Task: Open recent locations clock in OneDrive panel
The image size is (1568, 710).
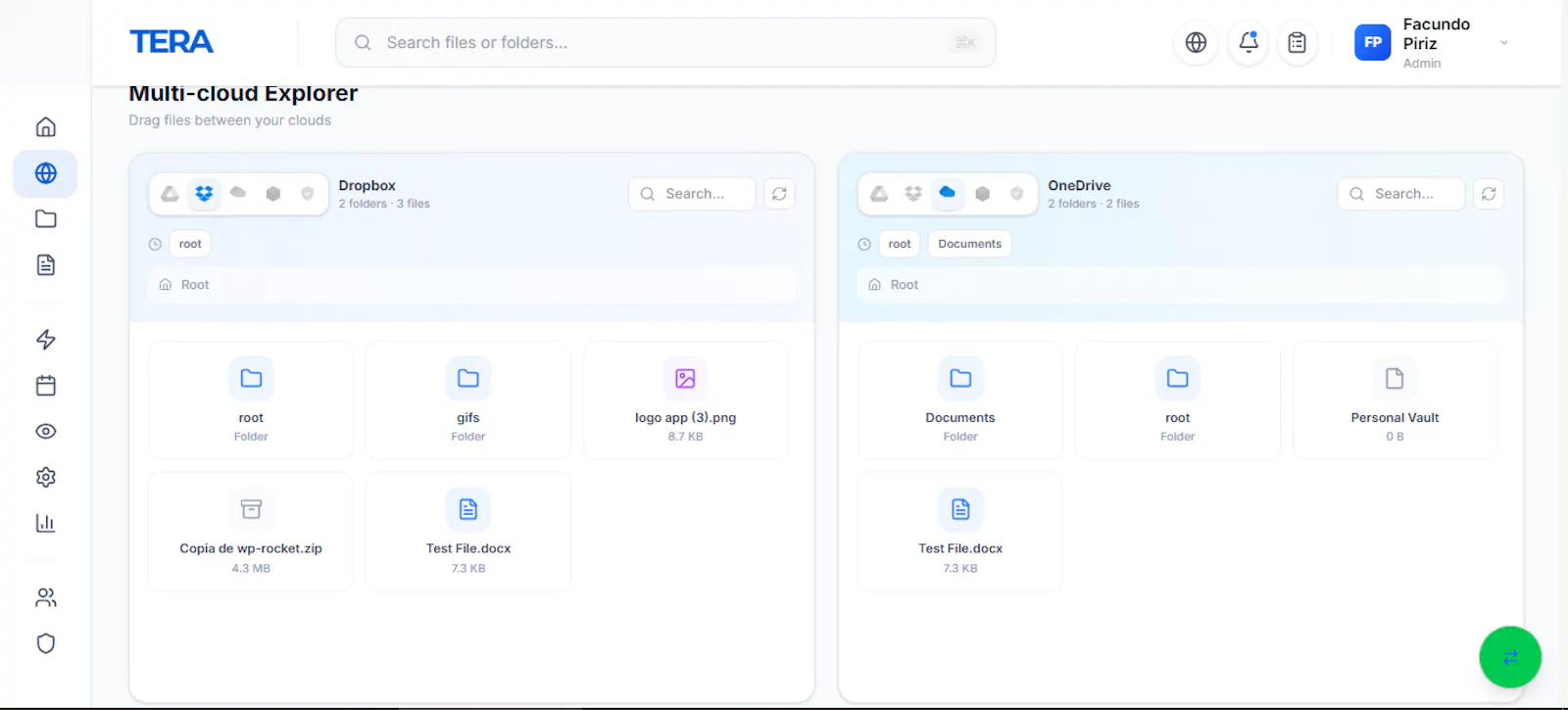Action: click(x=864, y=244)
